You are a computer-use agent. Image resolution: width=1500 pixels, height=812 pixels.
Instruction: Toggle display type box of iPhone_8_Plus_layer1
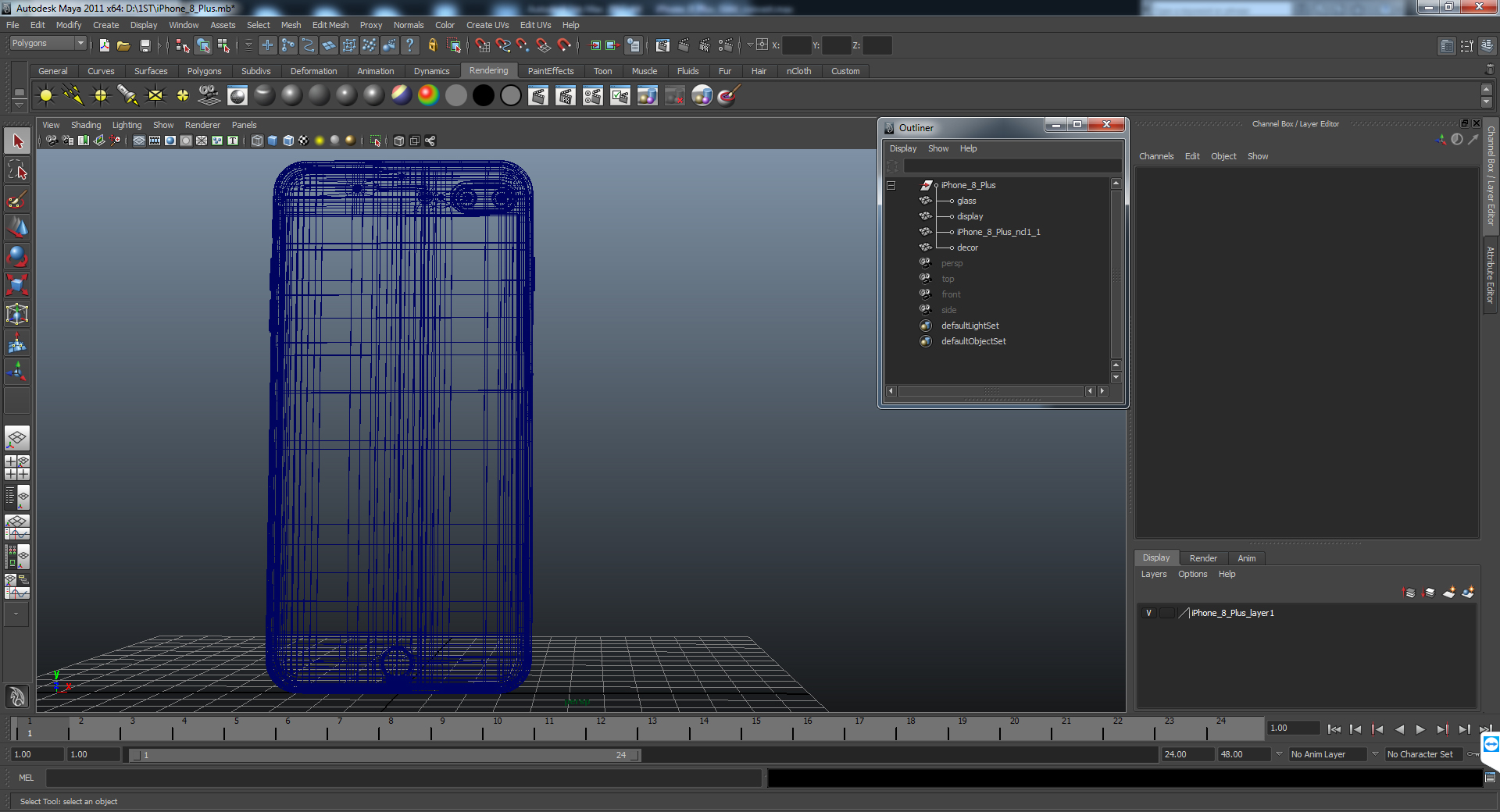tap(1166, 613)
